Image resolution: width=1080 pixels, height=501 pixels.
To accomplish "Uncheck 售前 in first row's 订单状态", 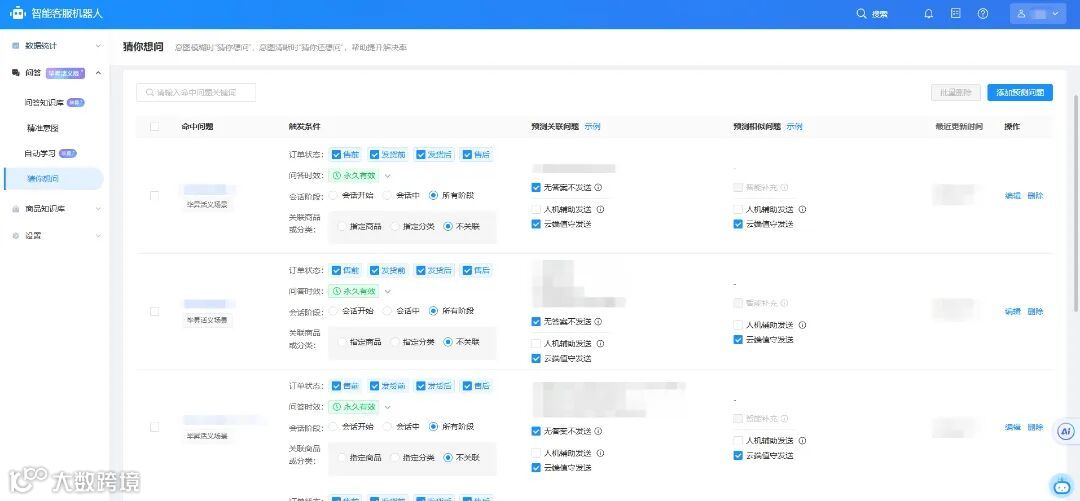I will (336, 155).
